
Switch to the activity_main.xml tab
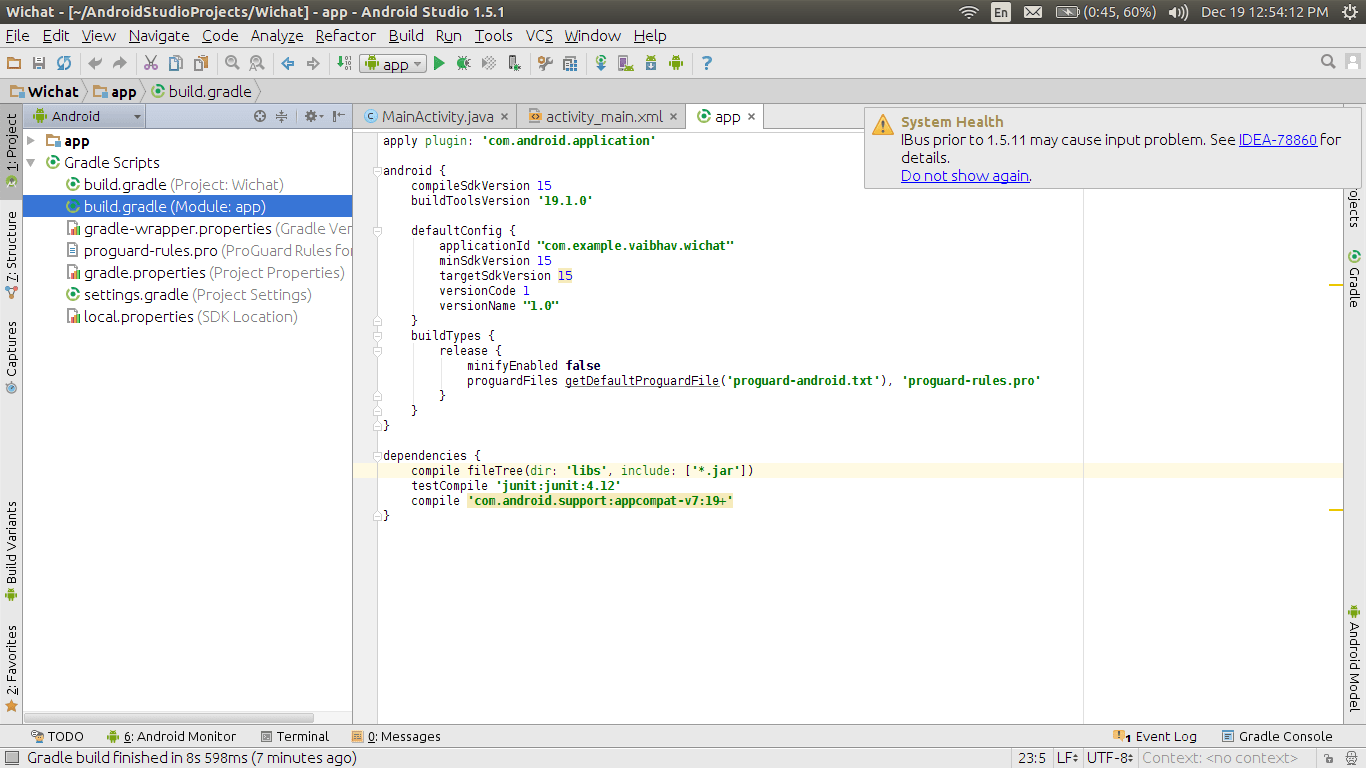pos(604,117)
